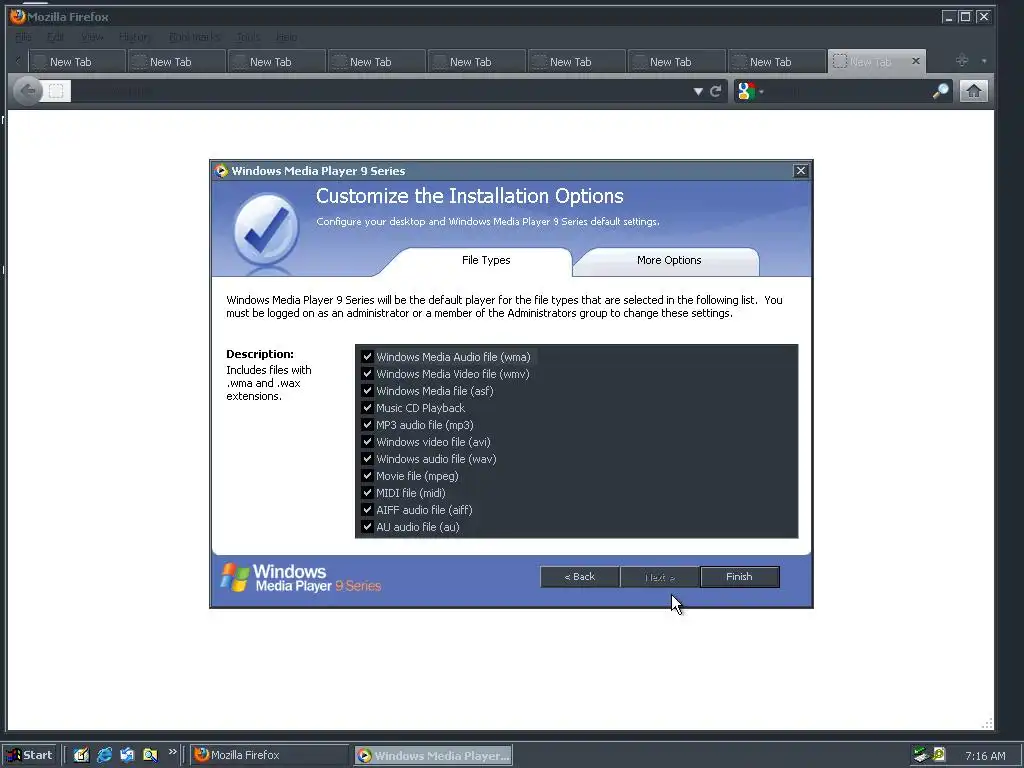Click the Description heading text
Viewport: 1024px width, 768px height.
point(260,354)
